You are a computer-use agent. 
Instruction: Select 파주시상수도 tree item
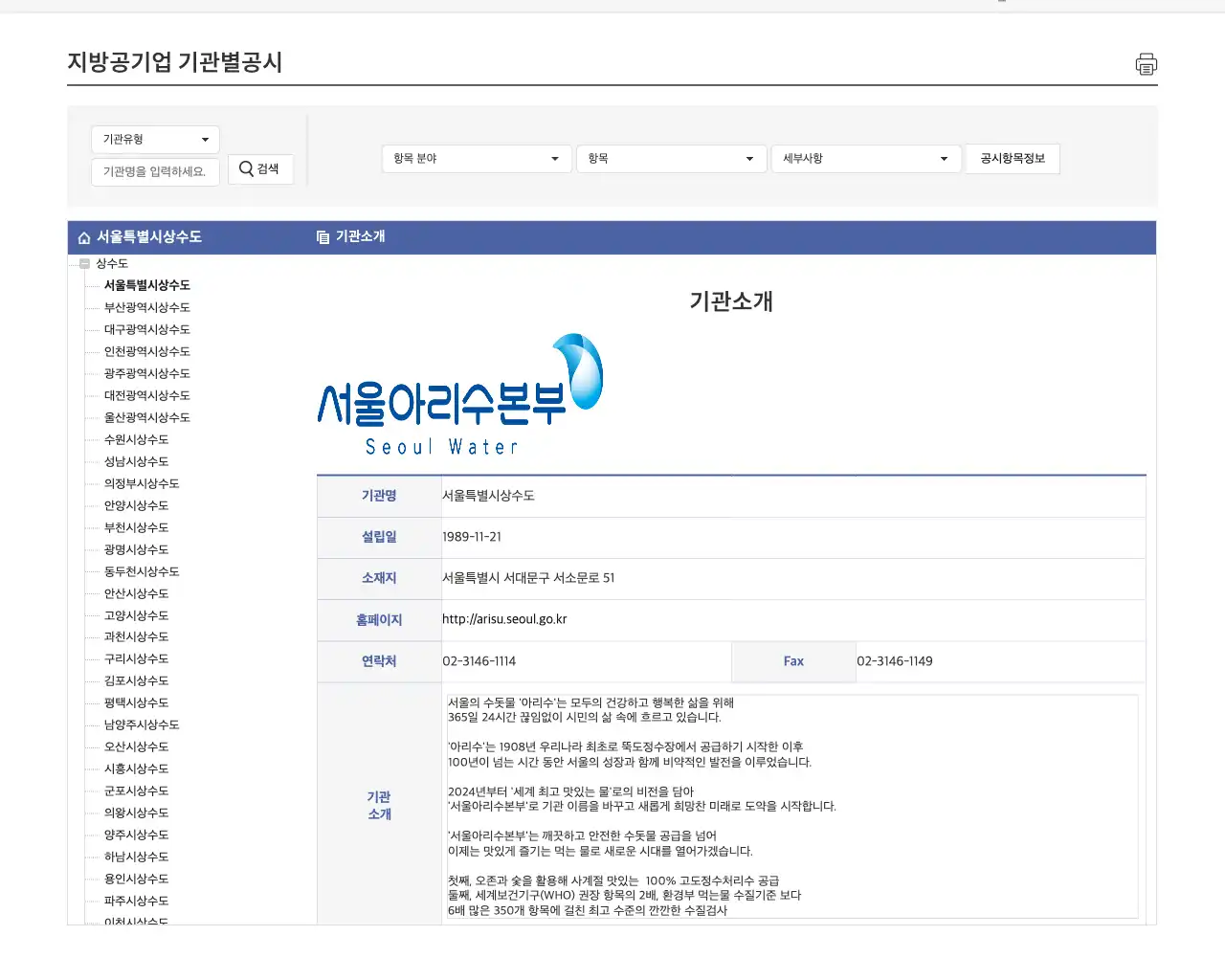pos(134,901)
